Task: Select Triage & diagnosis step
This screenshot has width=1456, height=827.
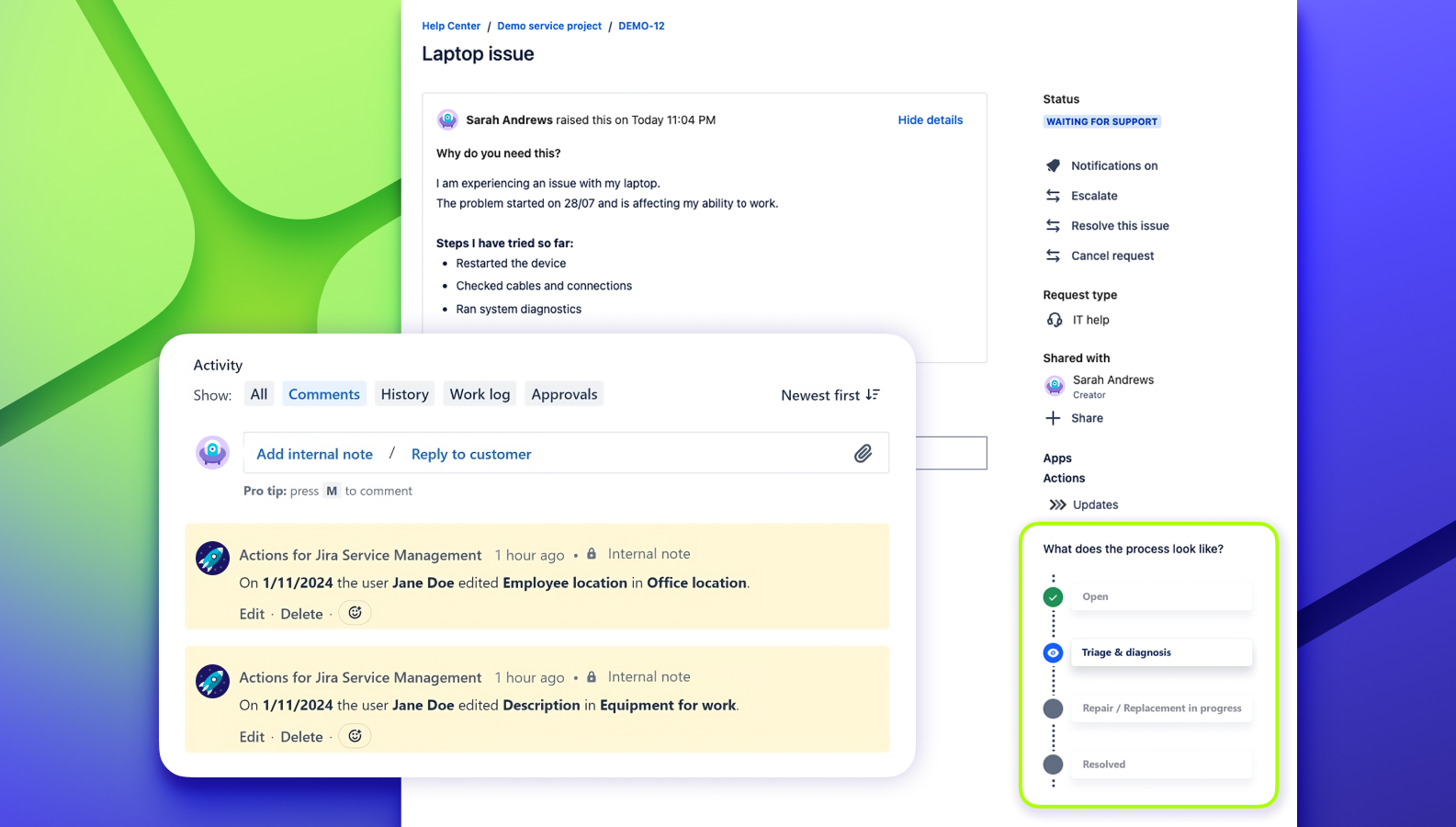Action: click(x=1162, y=652)
